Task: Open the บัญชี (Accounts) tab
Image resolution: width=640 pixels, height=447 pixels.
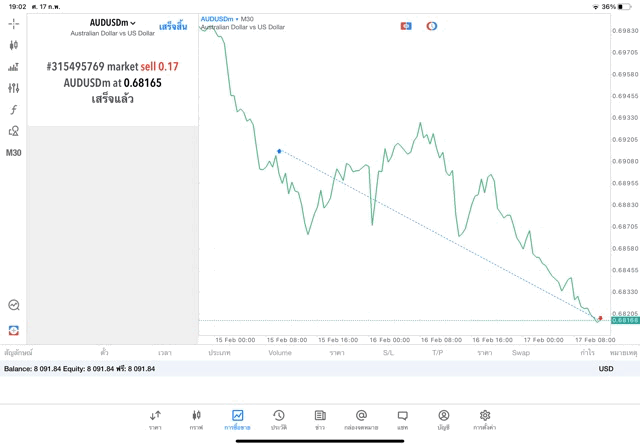Action: click(444, 420)
